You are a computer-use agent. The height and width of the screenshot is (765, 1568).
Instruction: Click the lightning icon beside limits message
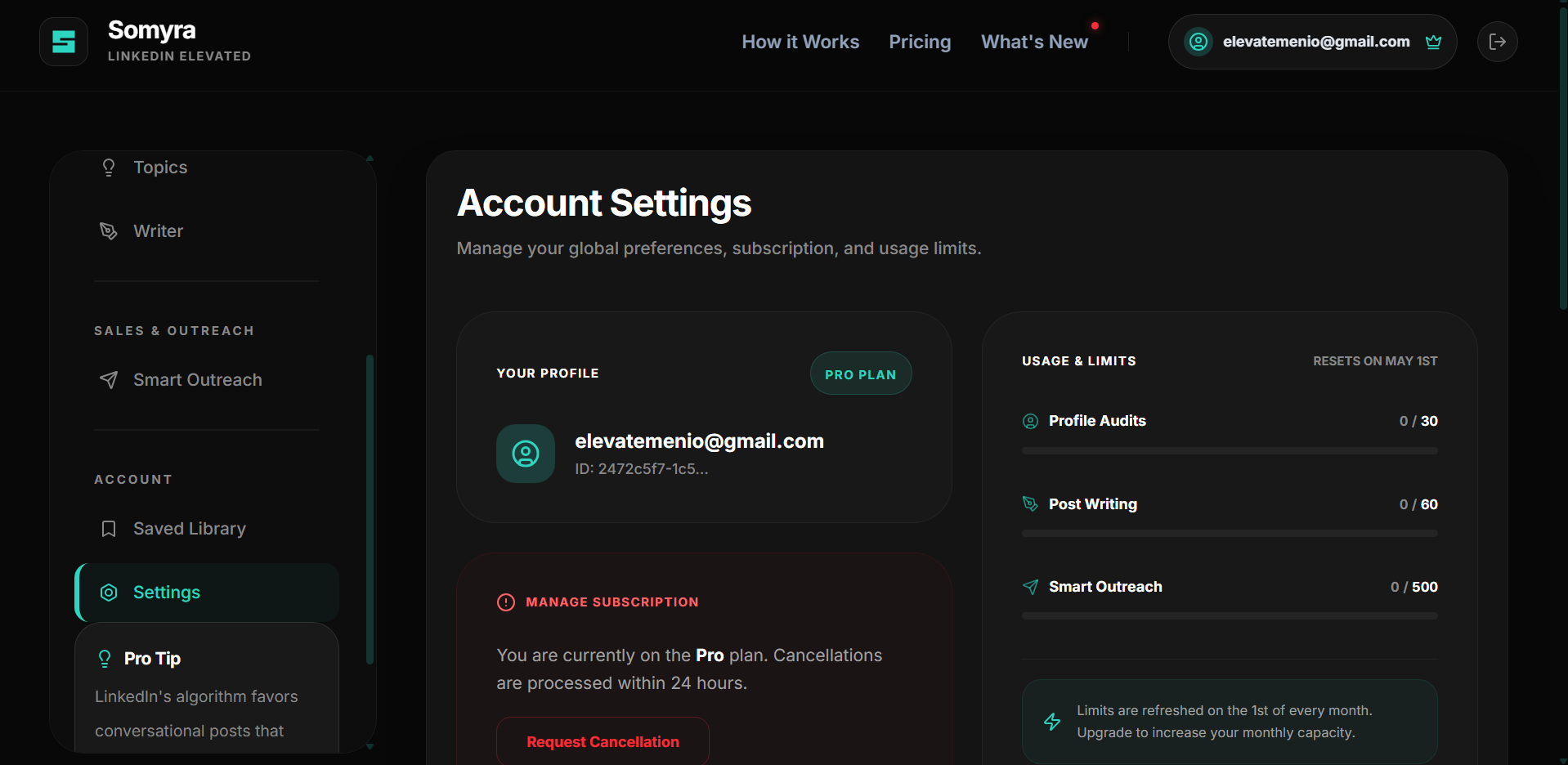click(x=1052, y=722)
